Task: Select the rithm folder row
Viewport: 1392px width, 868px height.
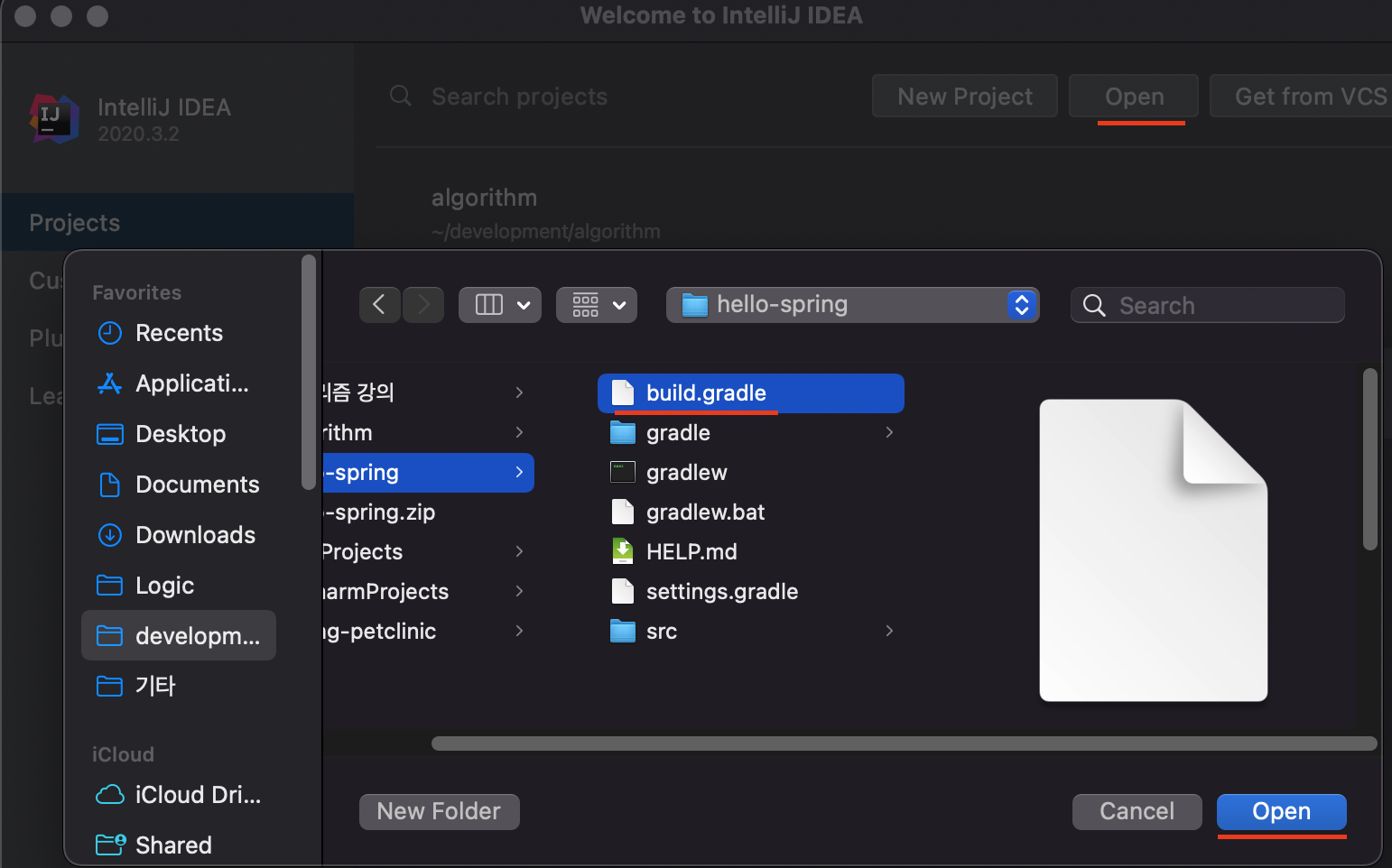Action: coord(428,433)
